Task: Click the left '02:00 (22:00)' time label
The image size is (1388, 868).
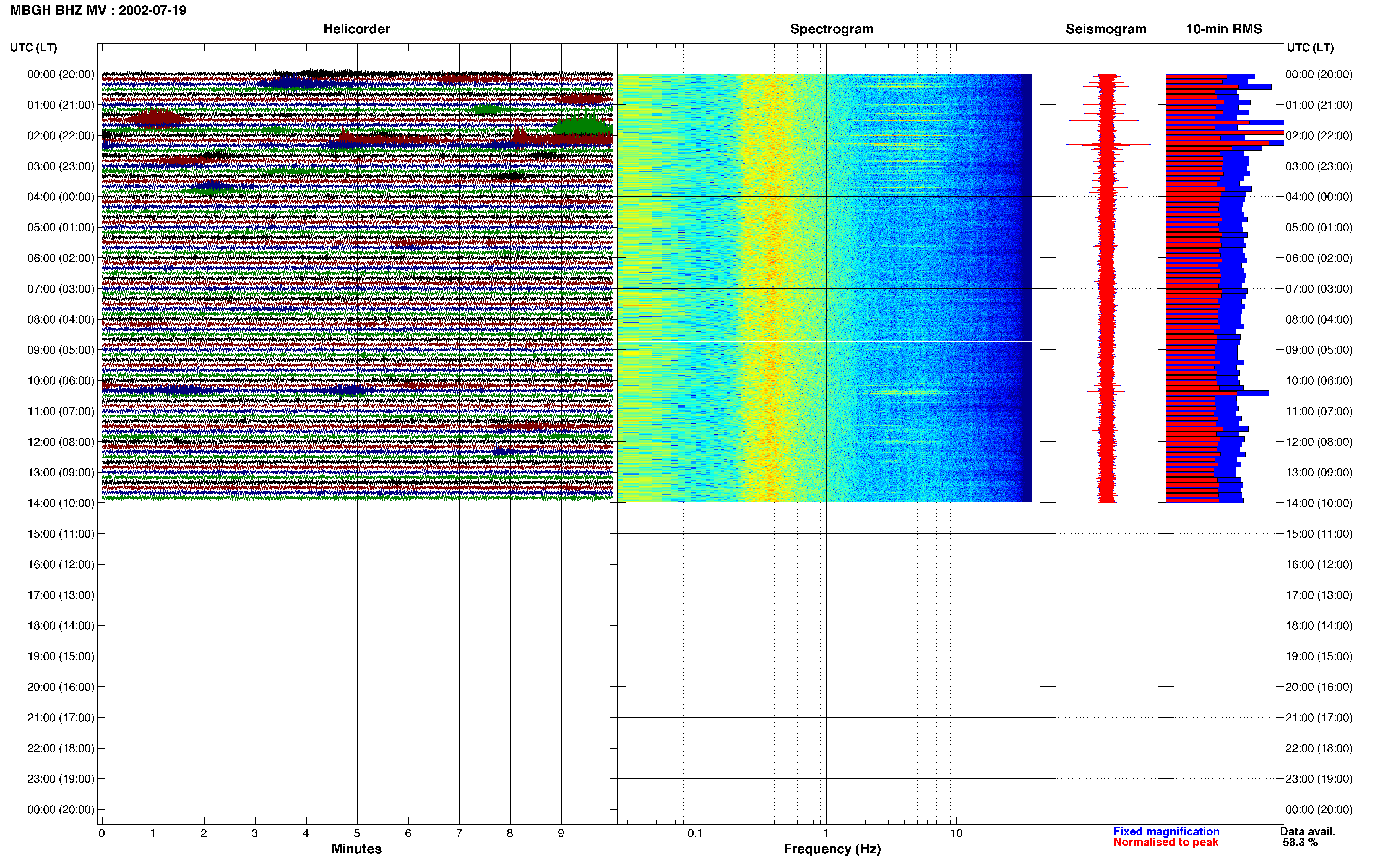Action: (x=61, y=135)
